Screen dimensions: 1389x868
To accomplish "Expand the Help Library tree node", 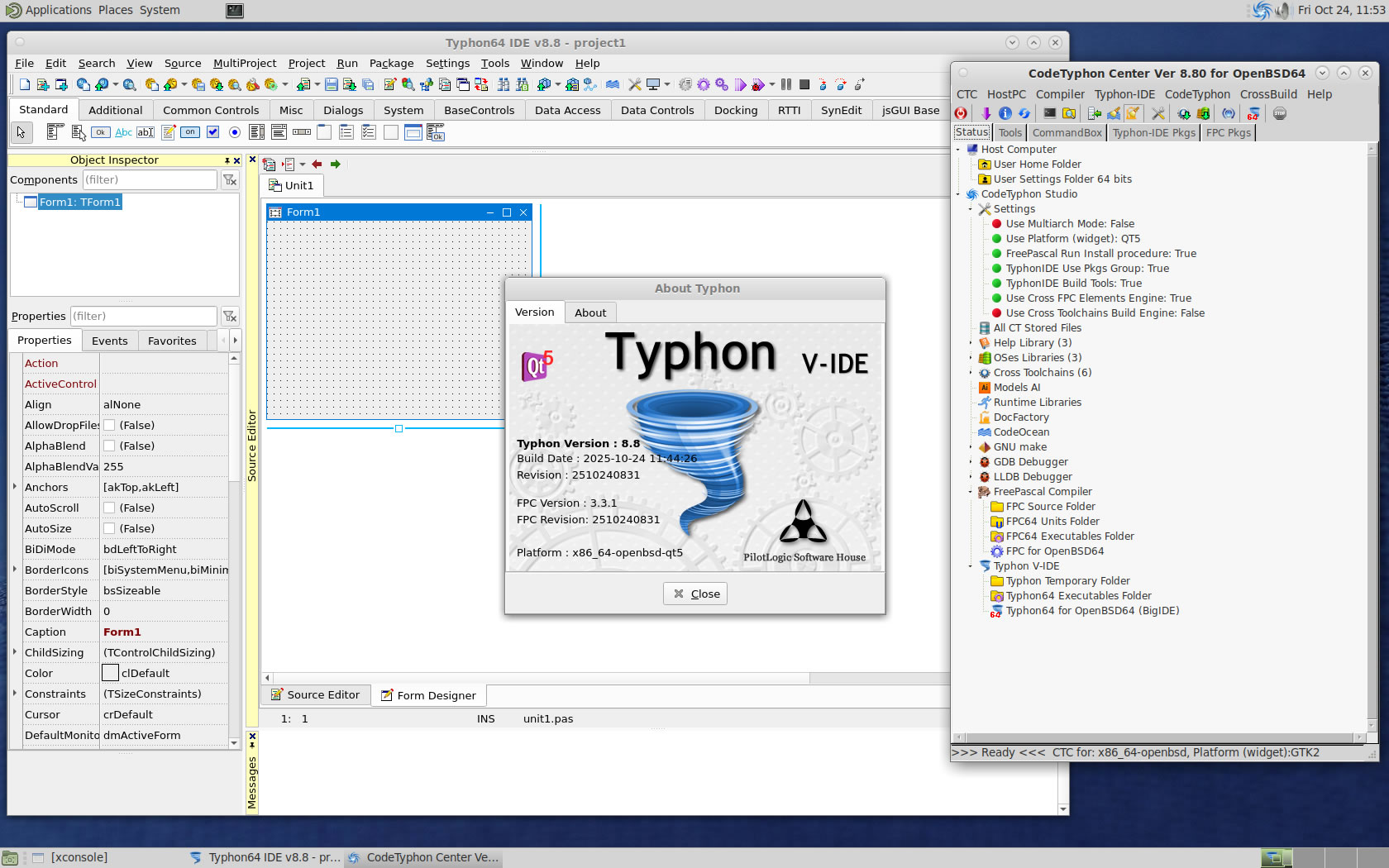I will tap(971, 343).
